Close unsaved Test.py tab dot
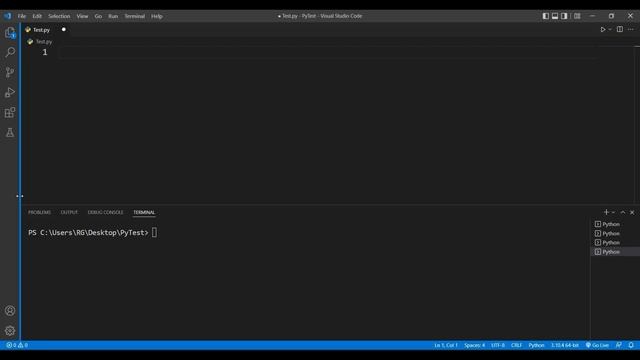 coord(64,29)
